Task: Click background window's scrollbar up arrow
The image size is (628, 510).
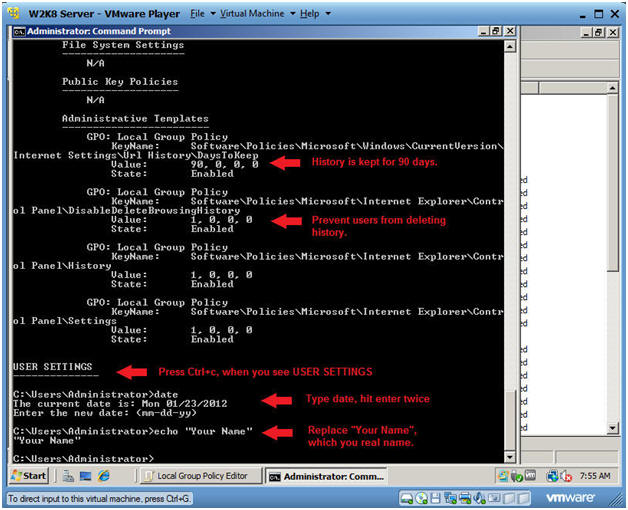Action: point(612,88)
